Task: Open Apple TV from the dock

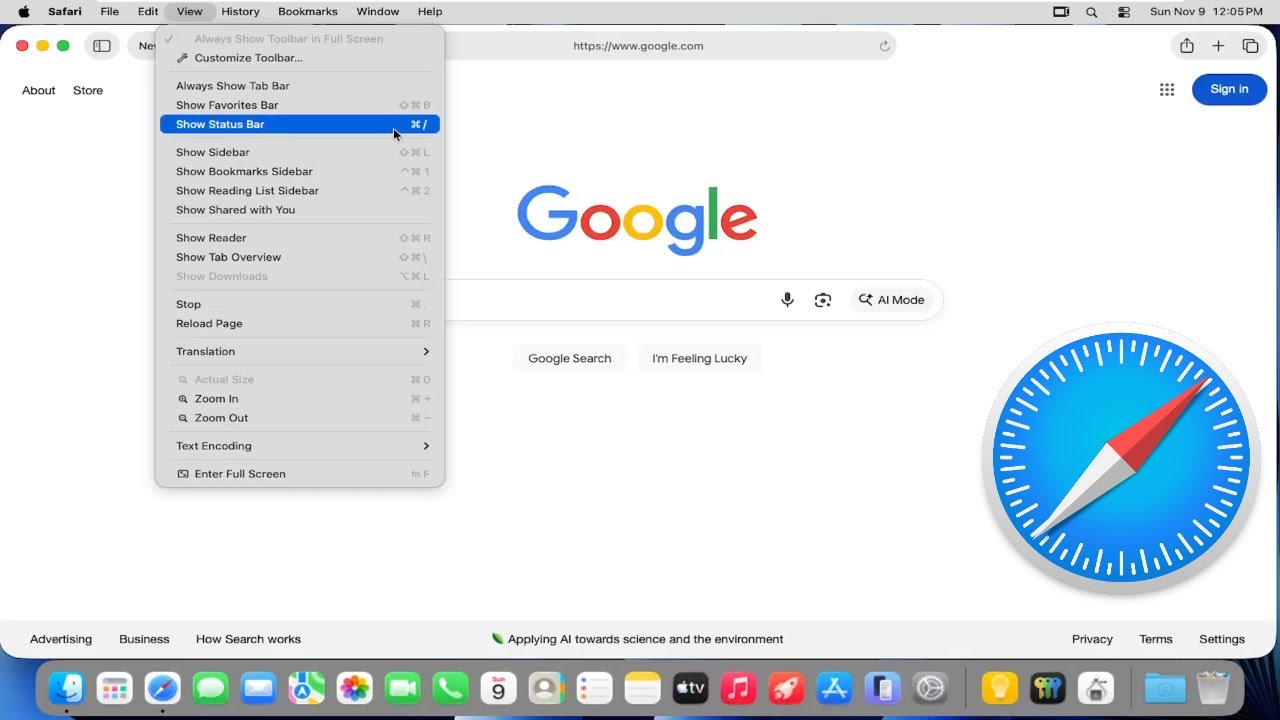Action: [x=691, y=688]
